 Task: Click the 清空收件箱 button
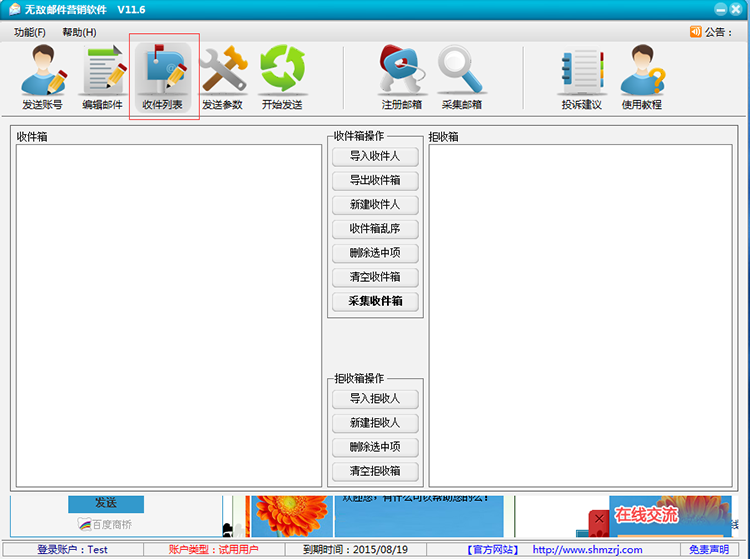tap(375, 277)
